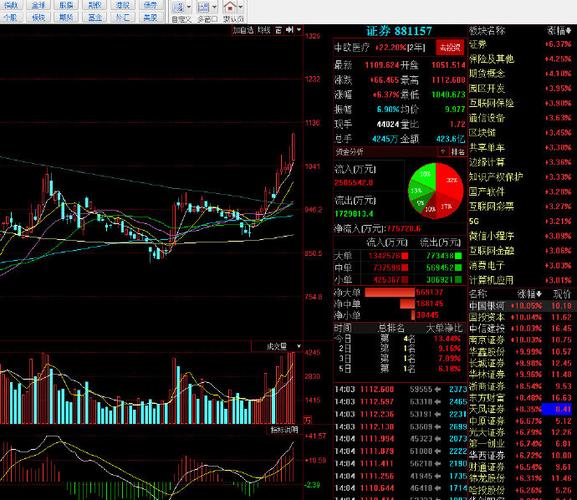
Task: Click 加自选 to add to watchlist
Action: (243, 30)
